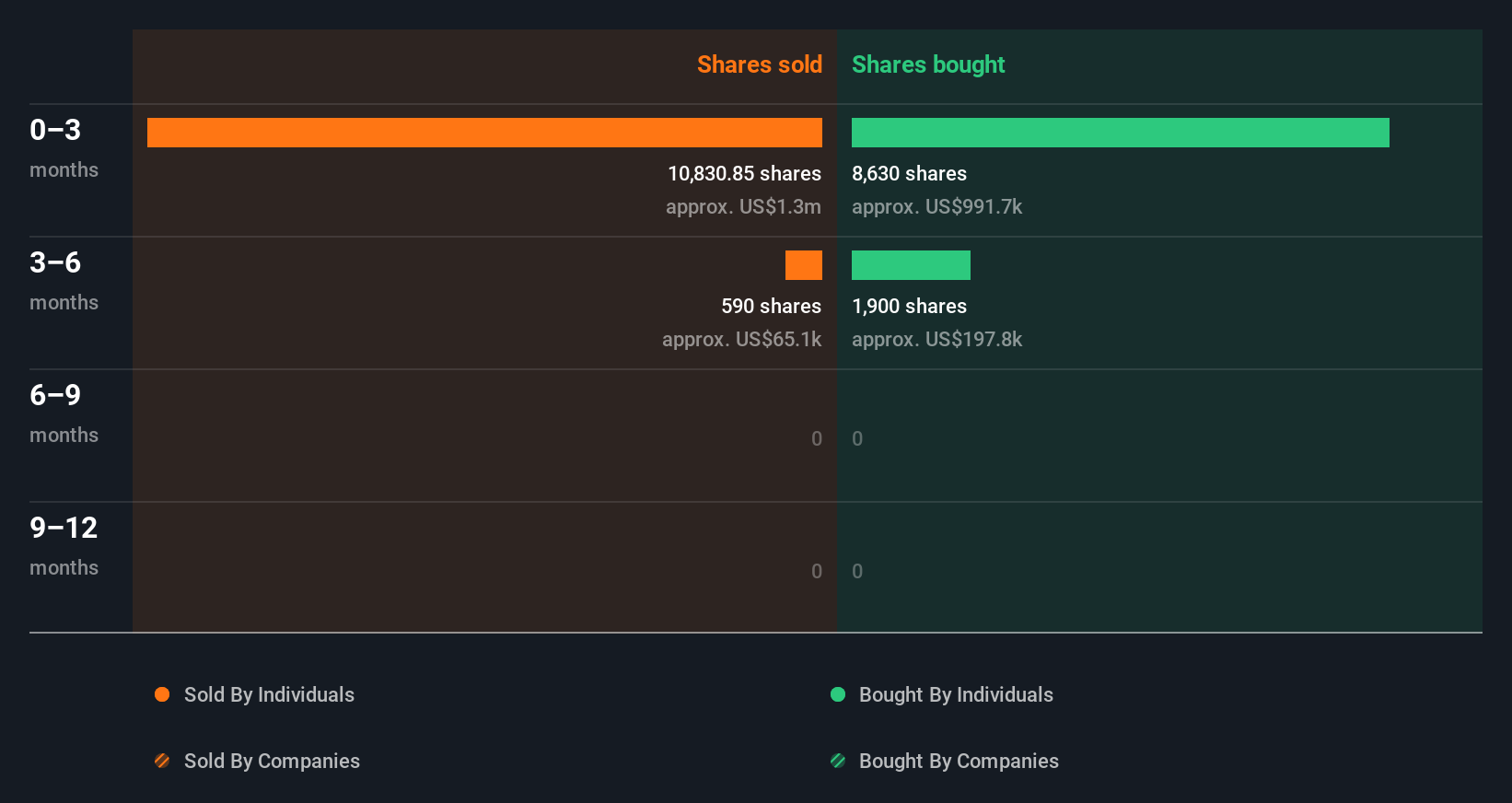Screen dimensions: 1512x803
Task: Click the sold zero in 9–12 months row
Action: (x=817, y=572)
